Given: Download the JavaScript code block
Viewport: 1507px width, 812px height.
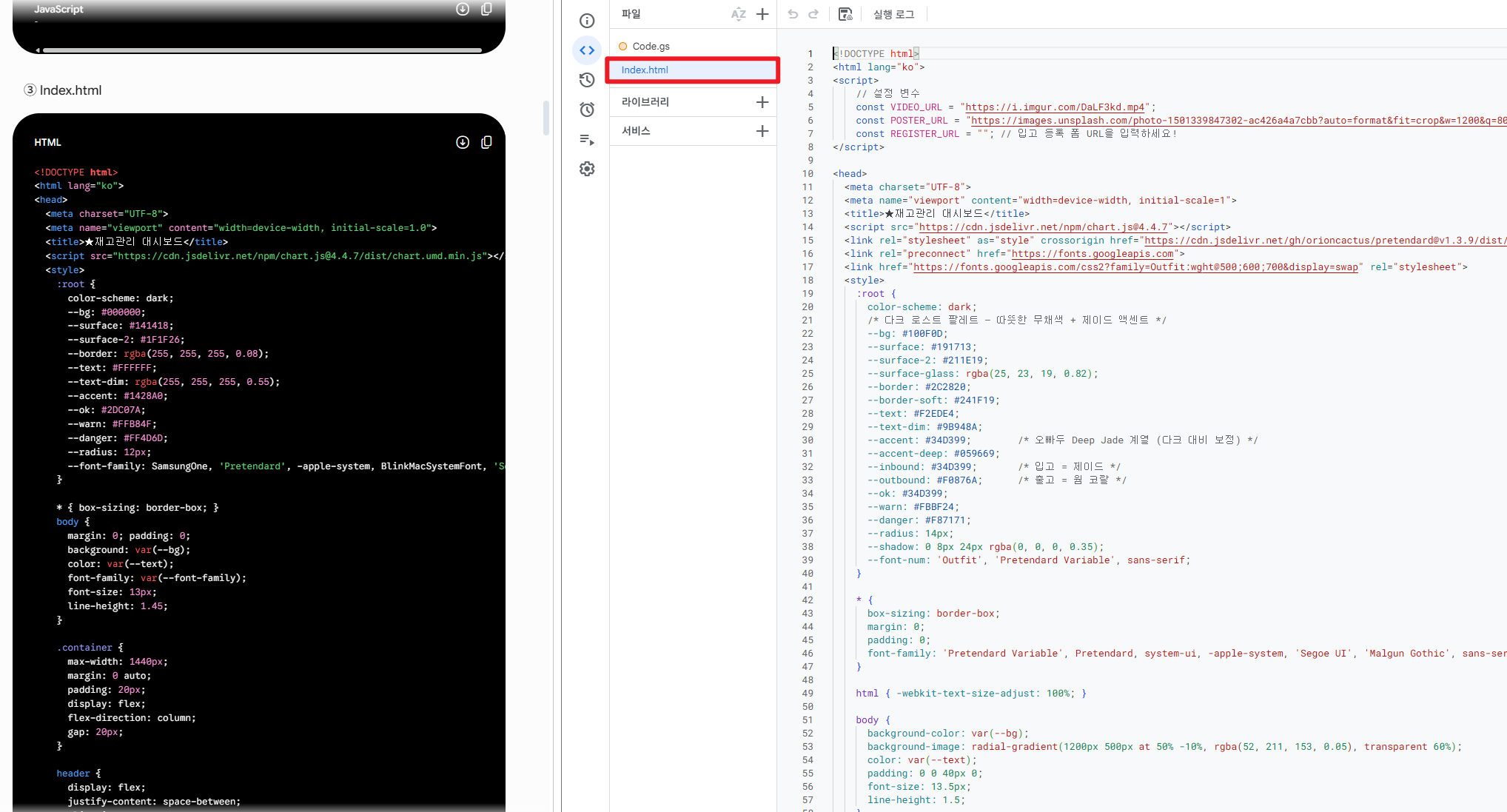Looking at the screenshot, I should 463,9.
